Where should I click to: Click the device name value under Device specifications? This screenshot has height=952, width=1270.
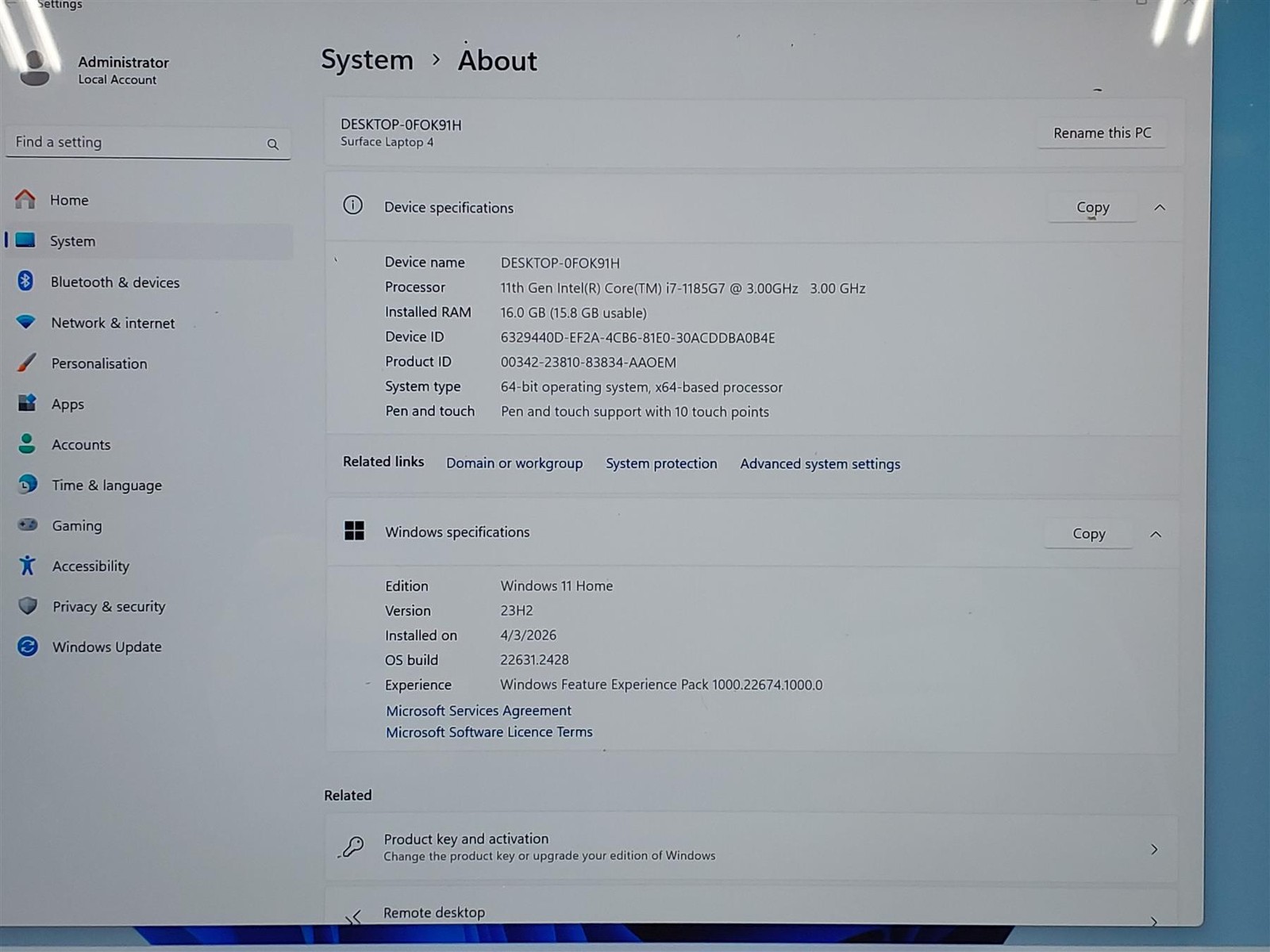560,263
